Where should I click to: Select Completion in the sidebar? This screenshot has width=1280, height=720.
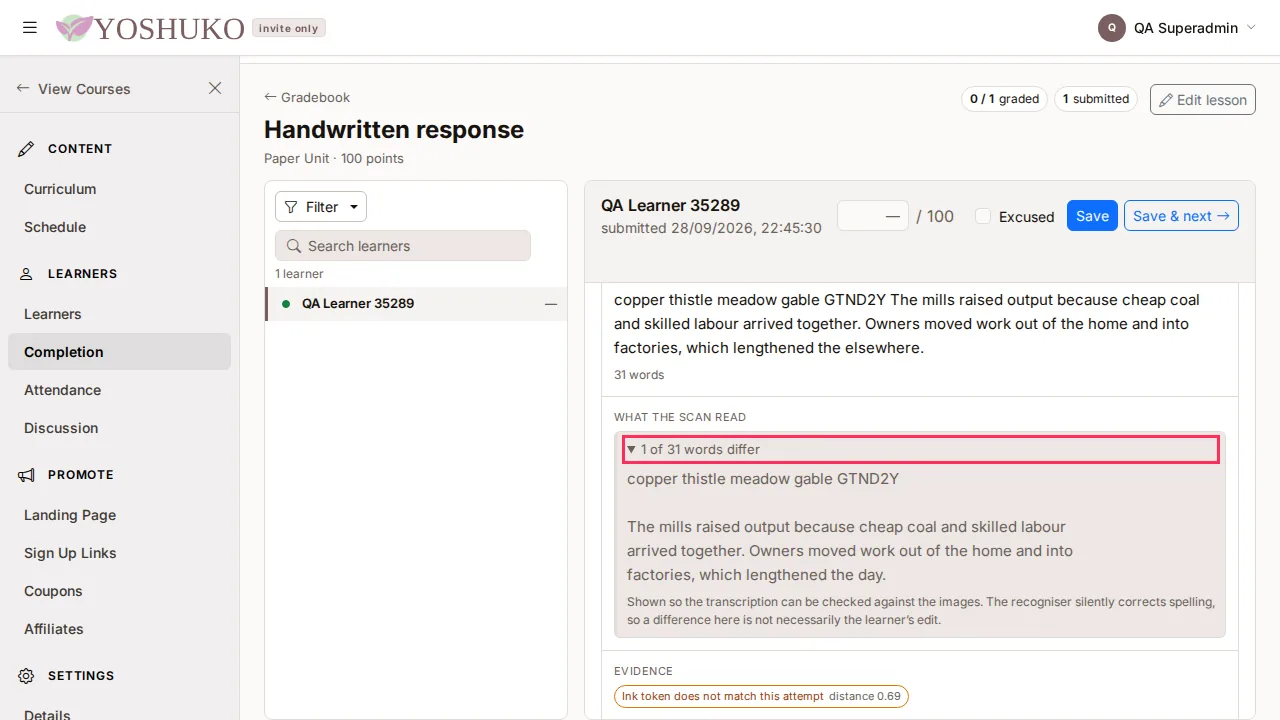point(119,352)
